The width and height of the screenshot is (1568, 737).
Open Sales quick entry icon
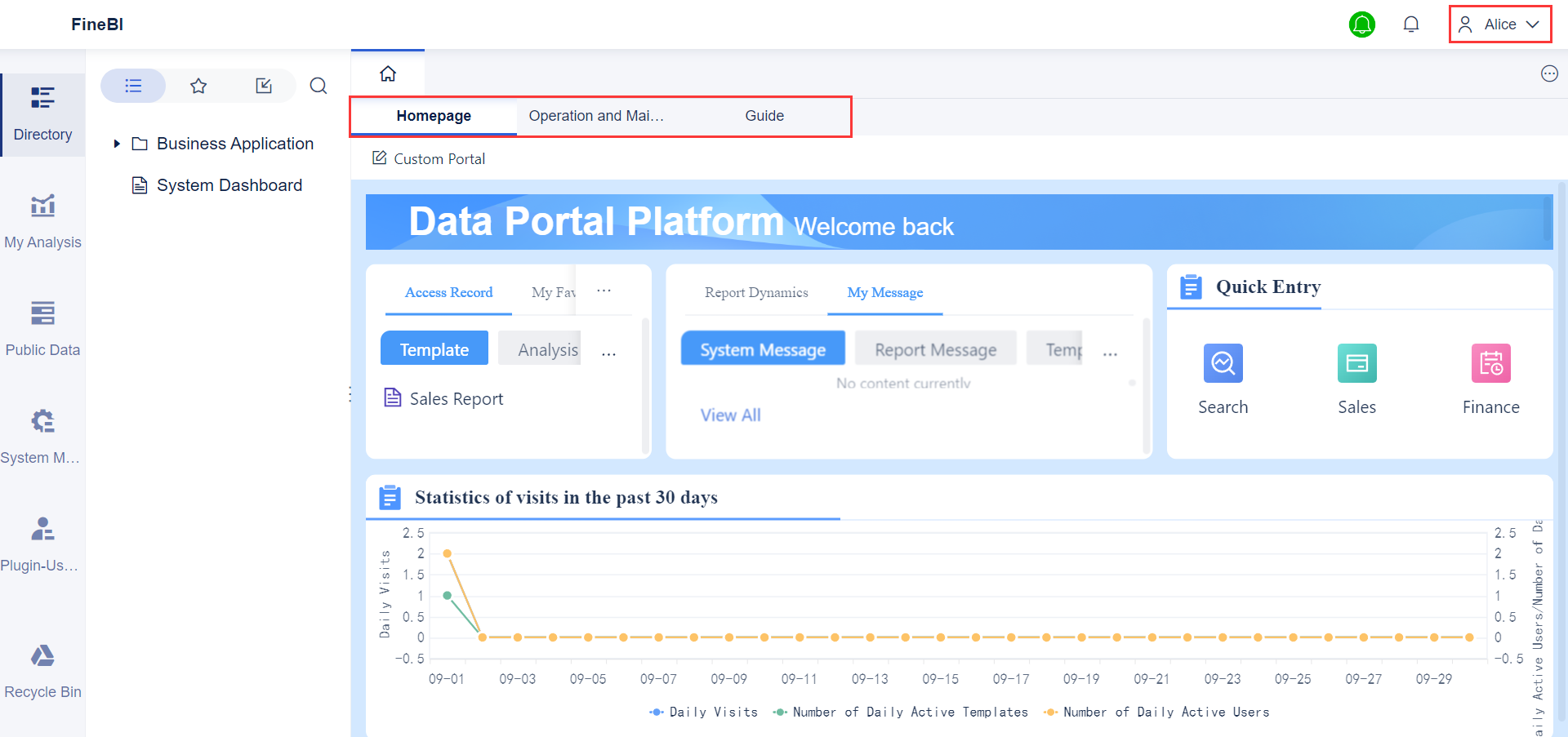(x=1357, y=363)
